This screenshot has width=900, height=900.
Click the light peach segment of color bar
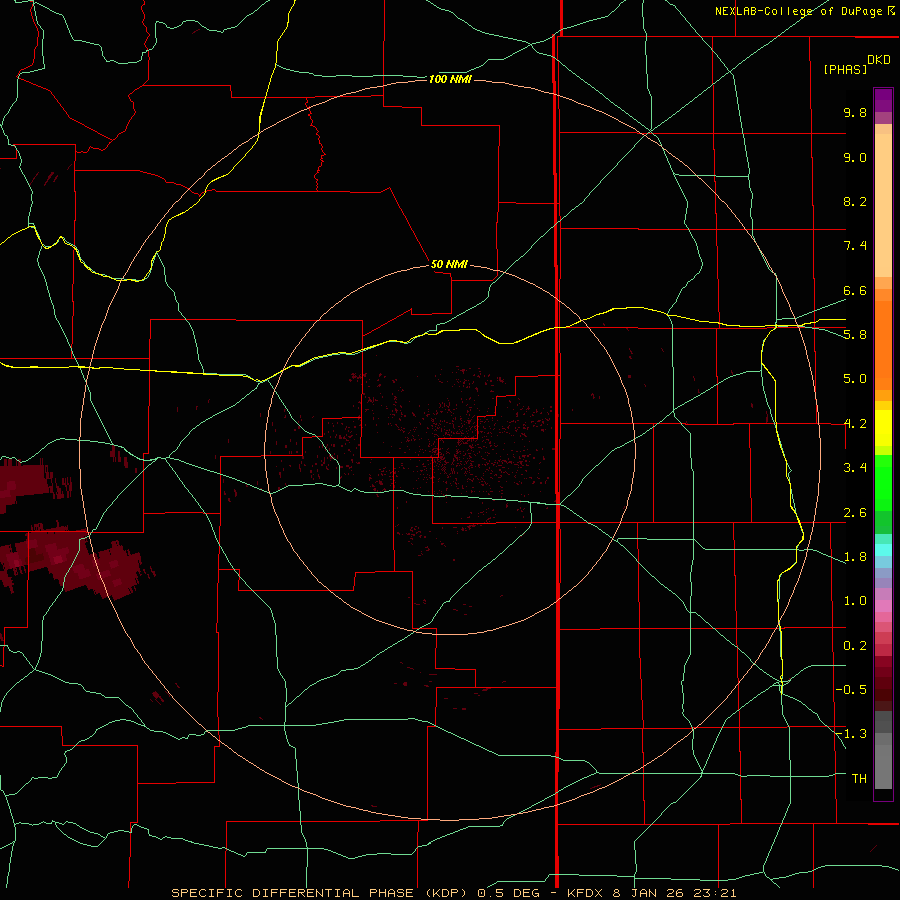coord(883,205)
